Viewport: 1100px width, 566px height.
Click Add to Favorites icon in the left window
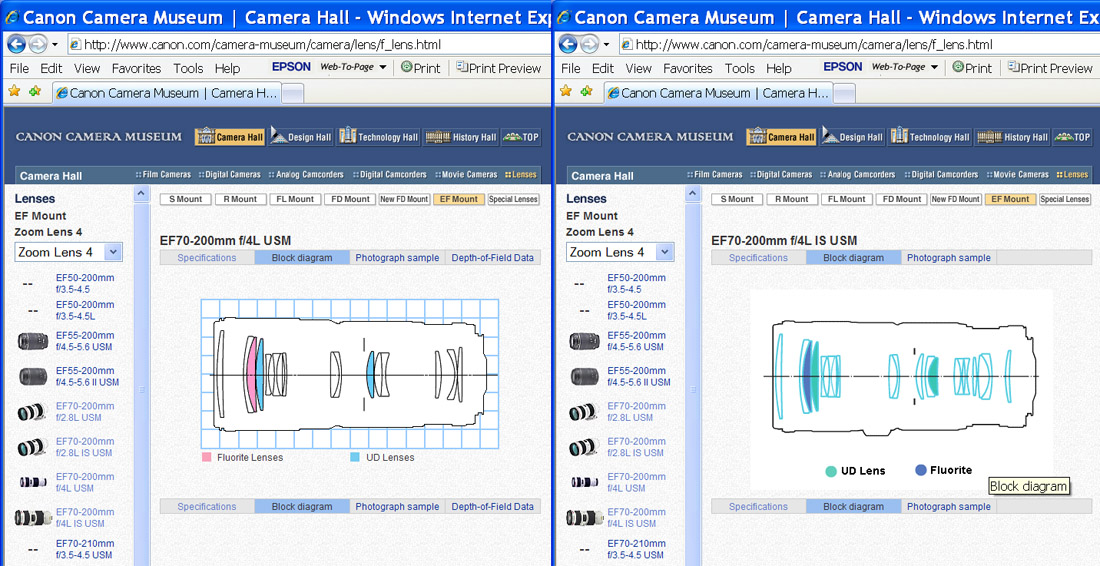[x=35, y=91]
